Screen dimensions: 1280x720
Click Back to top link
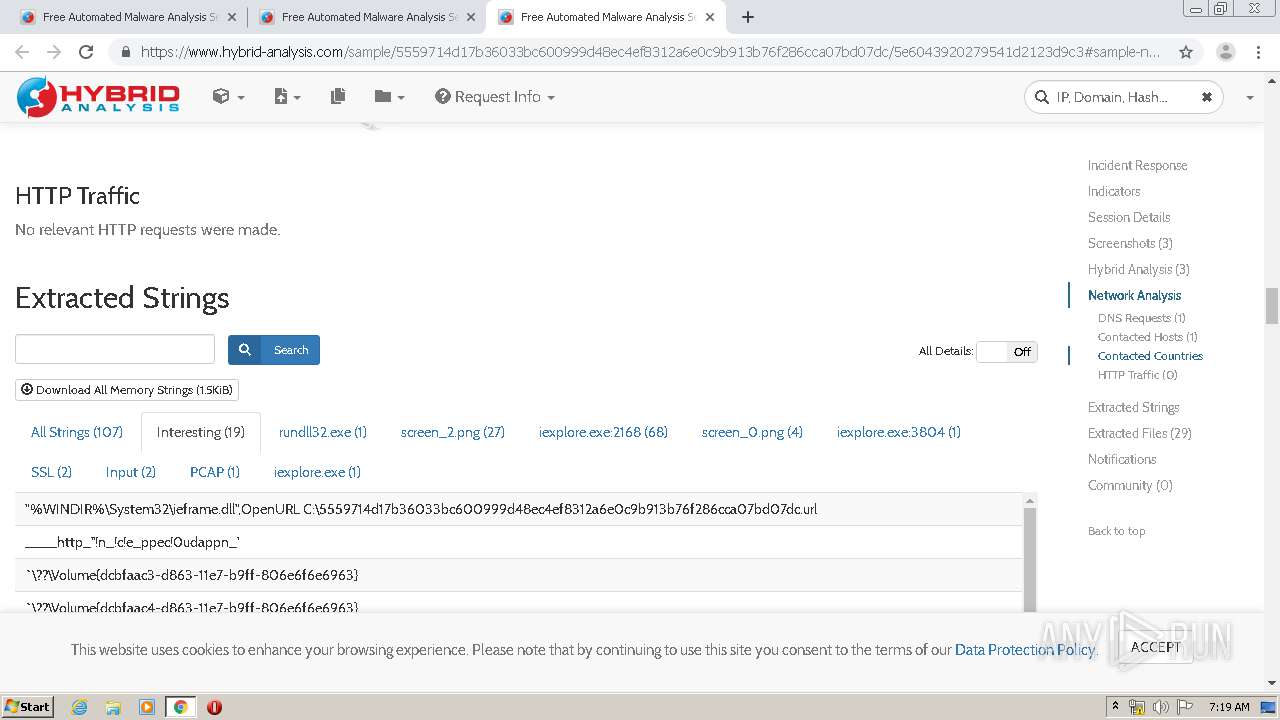(x=1117, y=531)
